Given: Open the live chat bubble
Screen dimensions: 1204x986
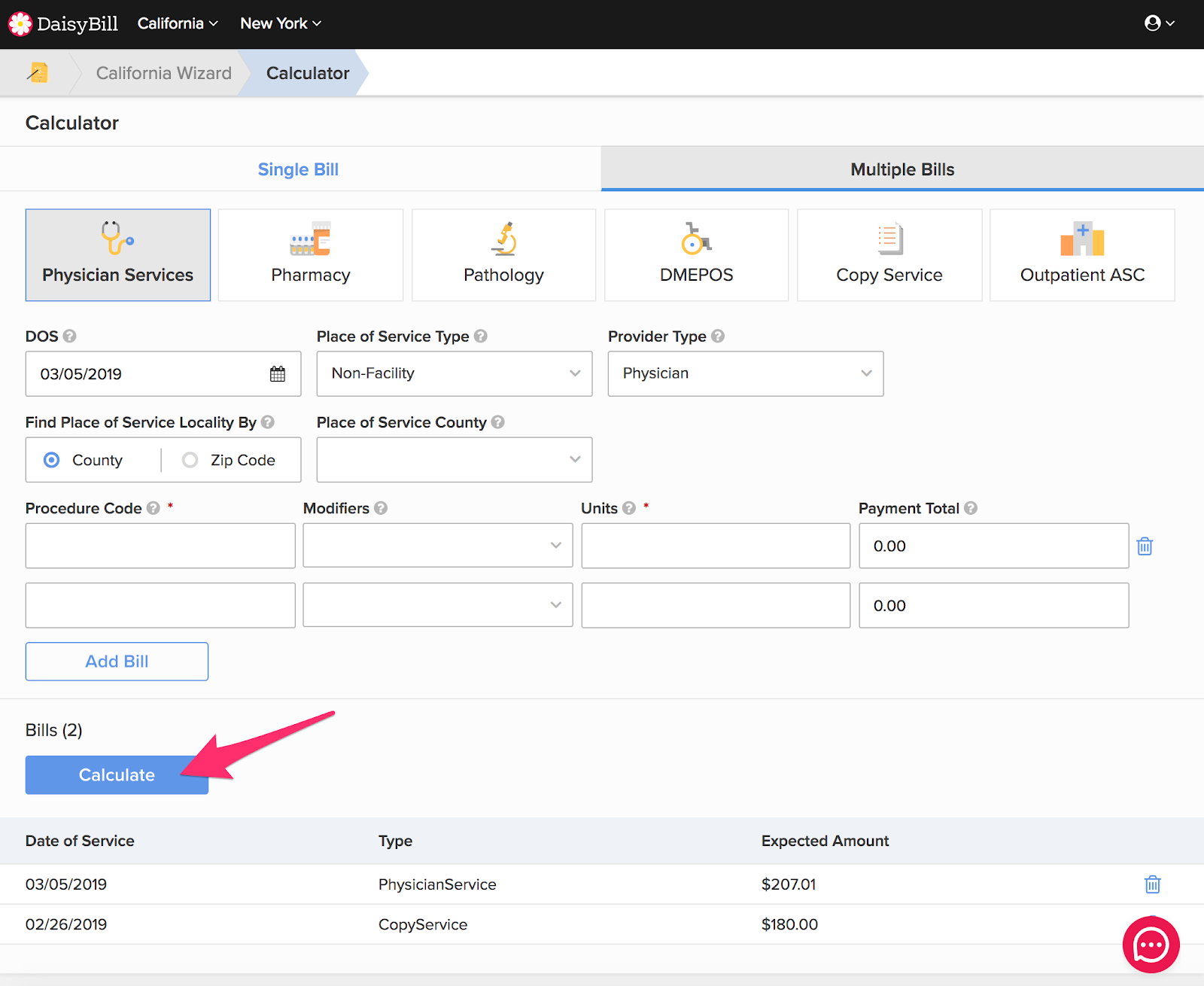Looking at the screenshot, I should (x=1151, y=945).
